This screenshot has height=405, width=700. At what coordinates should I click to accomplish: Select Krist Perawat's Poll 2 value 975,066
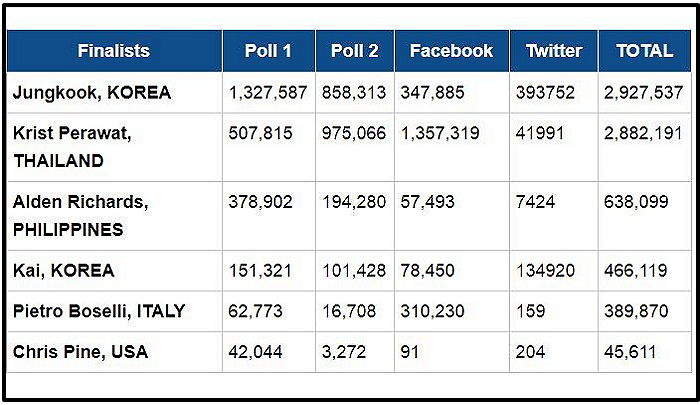(354, 133)
